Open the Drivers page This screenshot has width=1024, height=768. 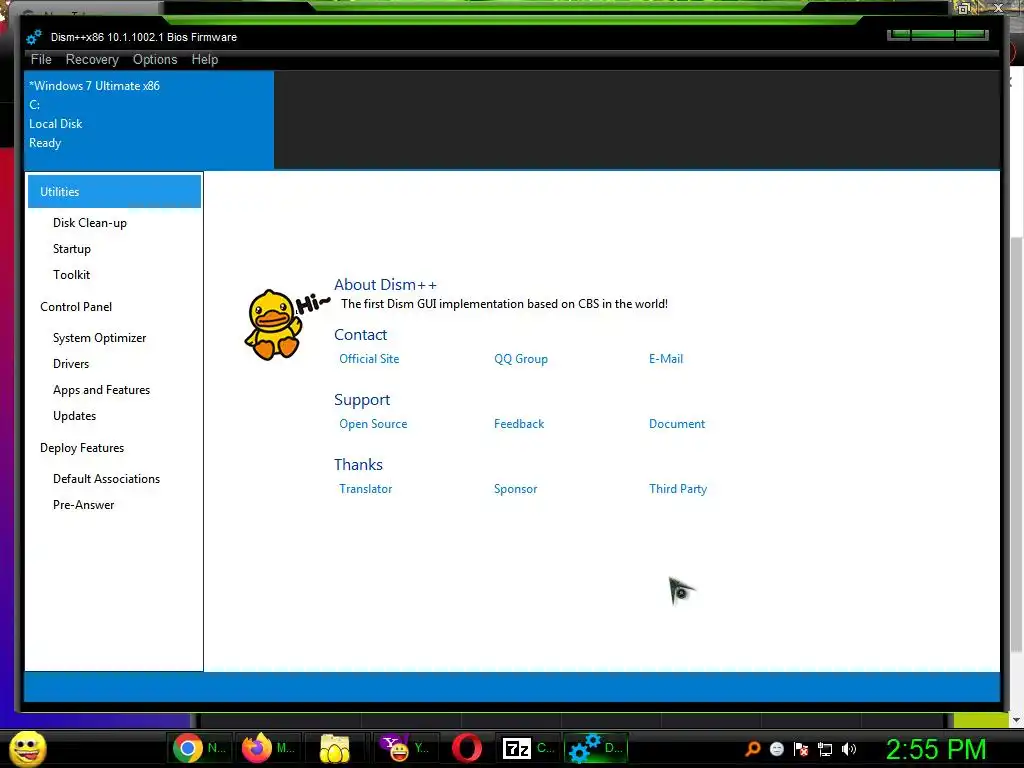coord(71,364)
